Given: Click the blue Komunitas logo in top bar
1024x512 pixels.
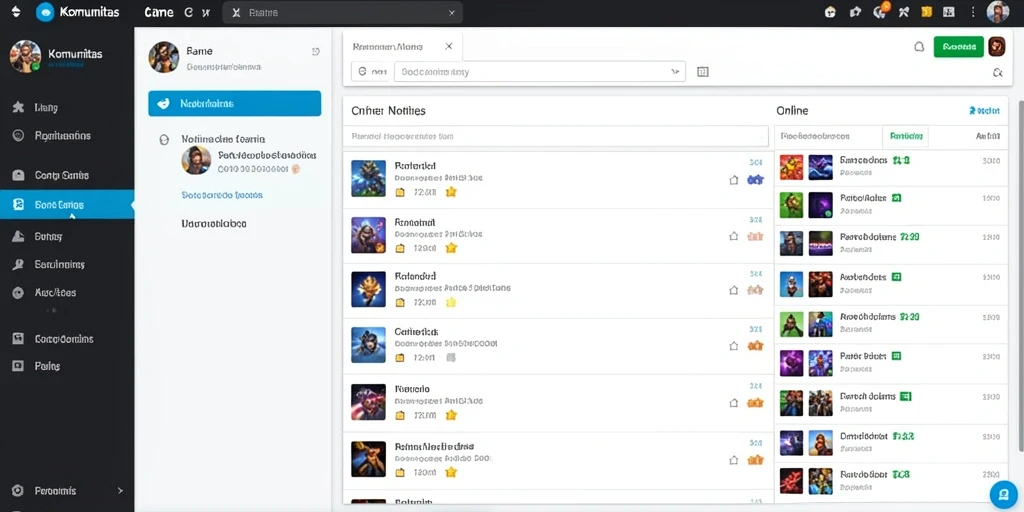Looking at the screenshot, I should tap(45, 12).
